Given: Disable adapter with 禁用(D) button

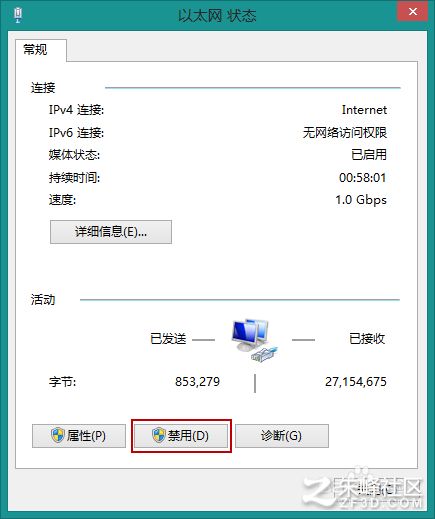Looking at the screenshot, I should (x=181, y=436).
